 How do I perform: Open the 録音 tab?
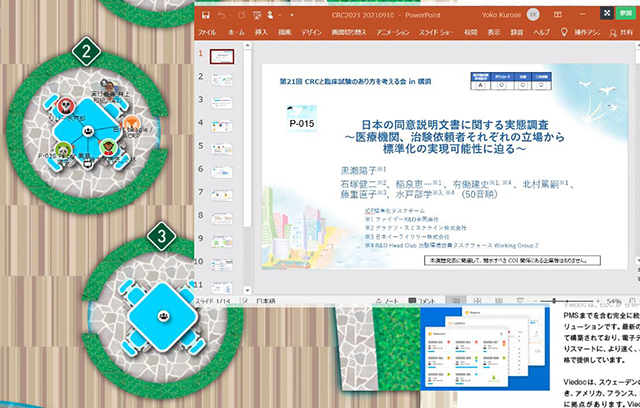point(517,32)
